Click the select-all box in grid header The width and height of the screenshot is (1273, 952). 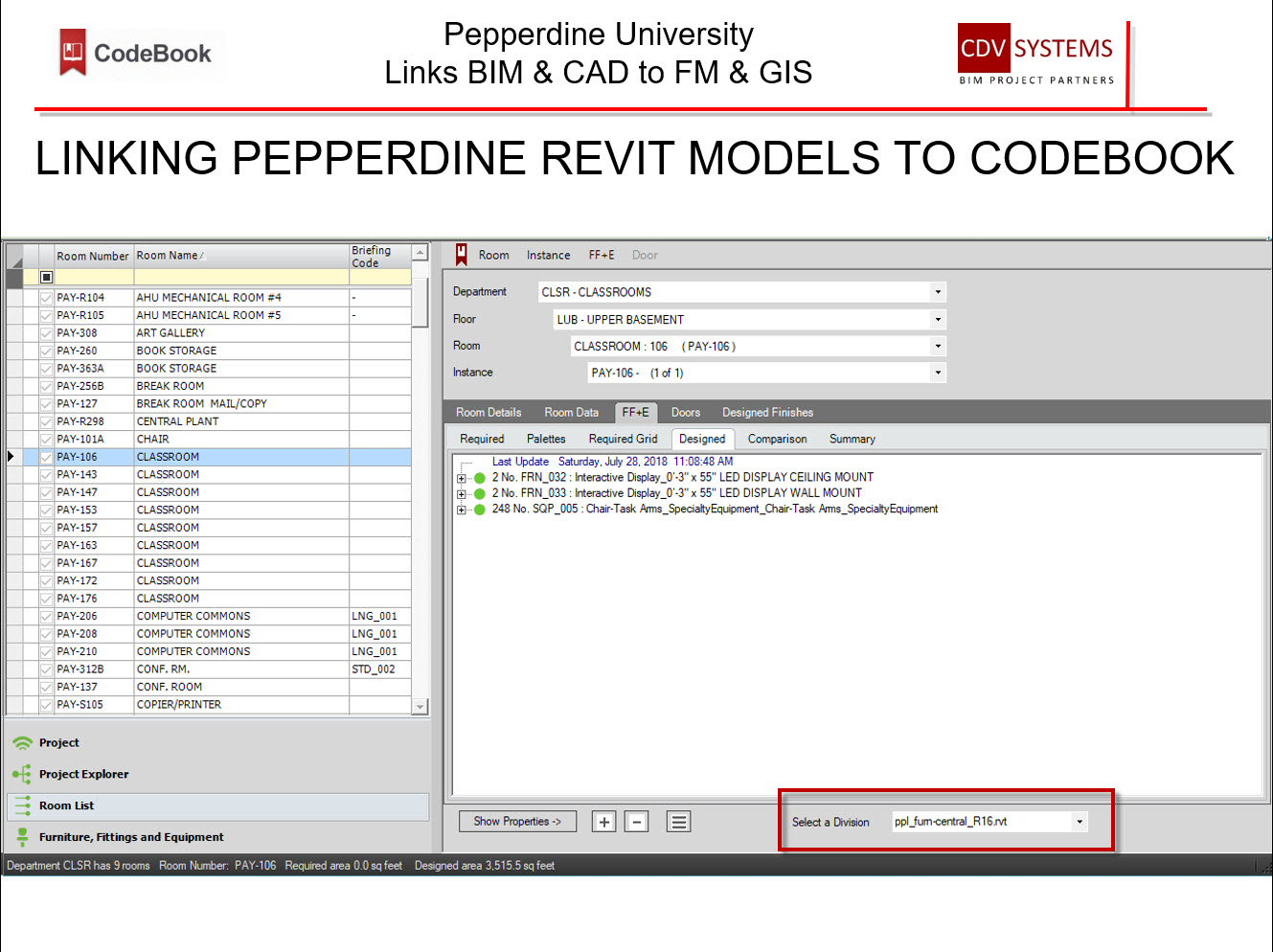pyautogui.click(x=46, y=277)
